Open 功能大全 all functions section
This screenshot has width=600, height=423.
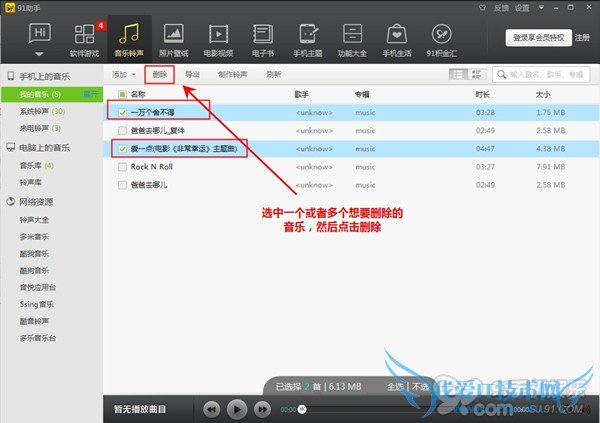352,40
